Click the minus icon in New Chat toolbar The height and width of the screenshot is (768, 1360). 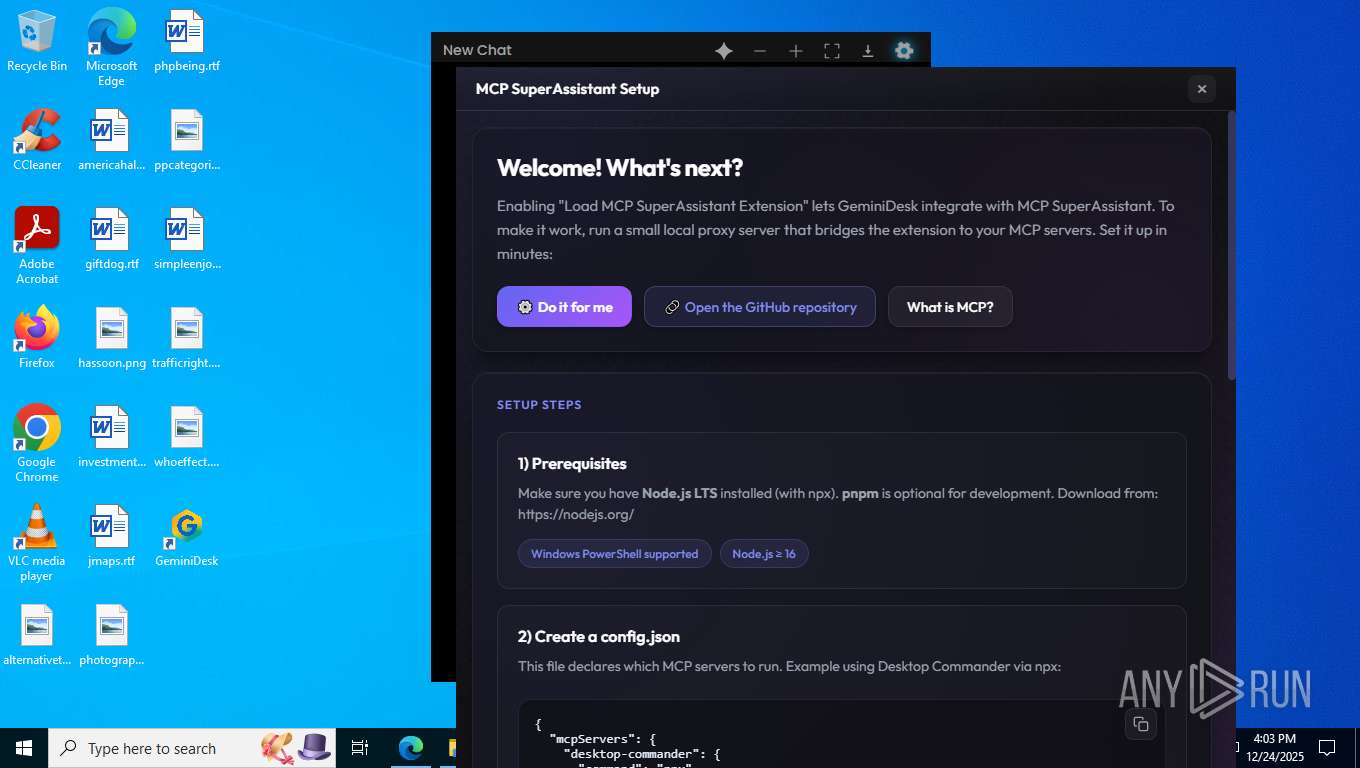click(x=760, y=51)
